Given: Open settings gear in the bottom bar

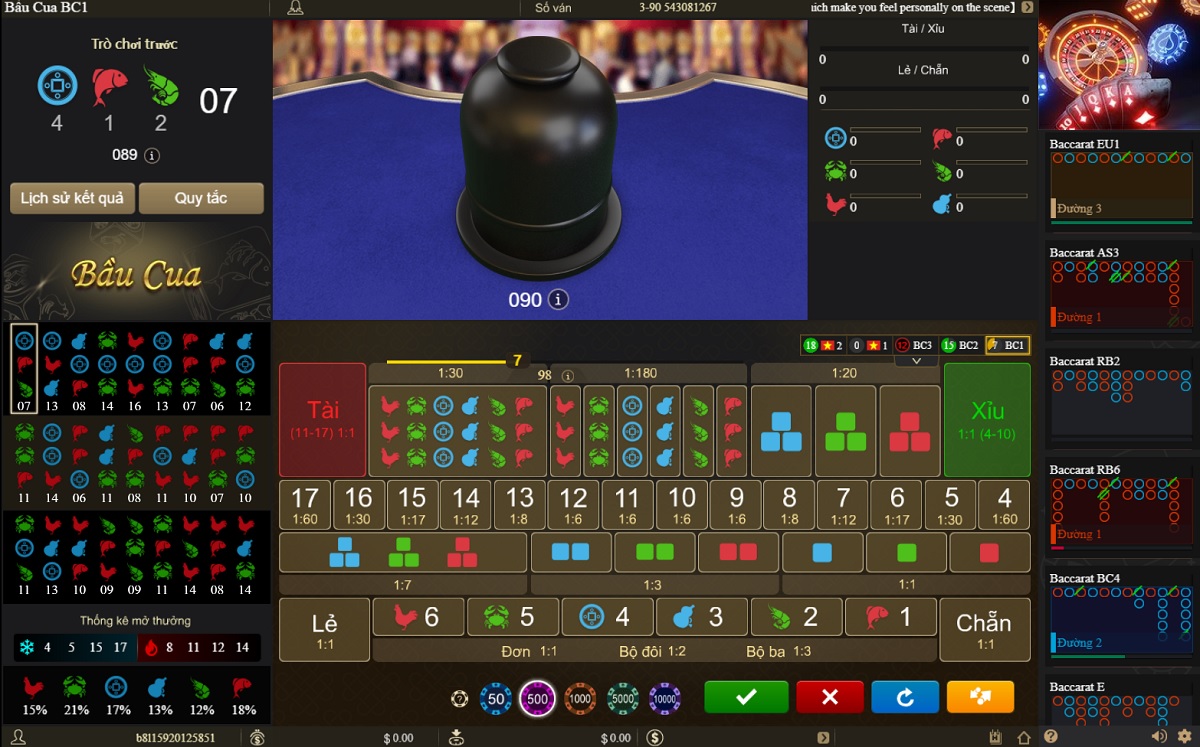Looking at the screenshot, I should tap(1184, 736).
